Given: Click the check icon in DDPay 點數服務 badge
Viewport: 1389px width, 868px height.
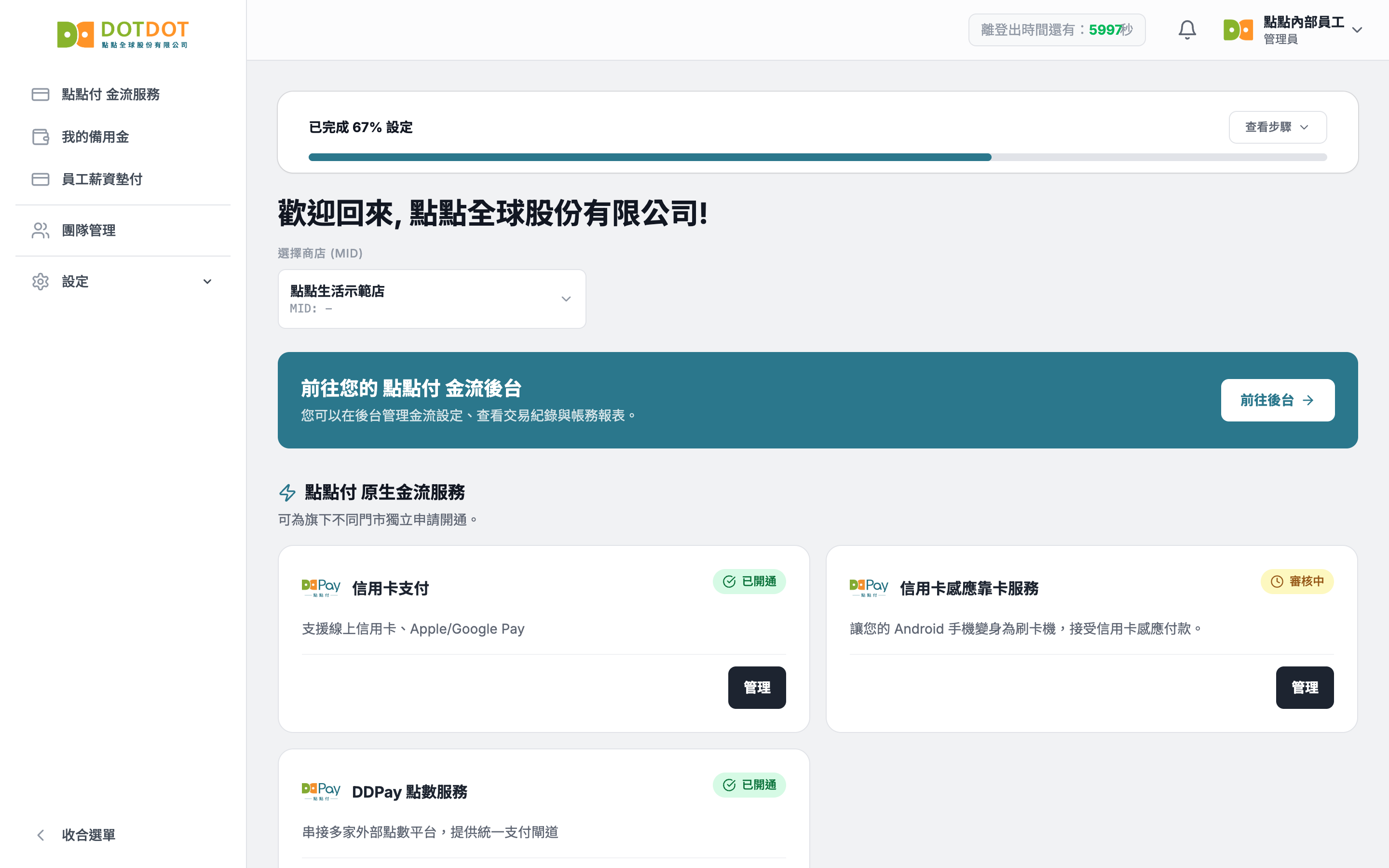Looking at the screenshot, I should pyautogui.click(x=729, y=785).
